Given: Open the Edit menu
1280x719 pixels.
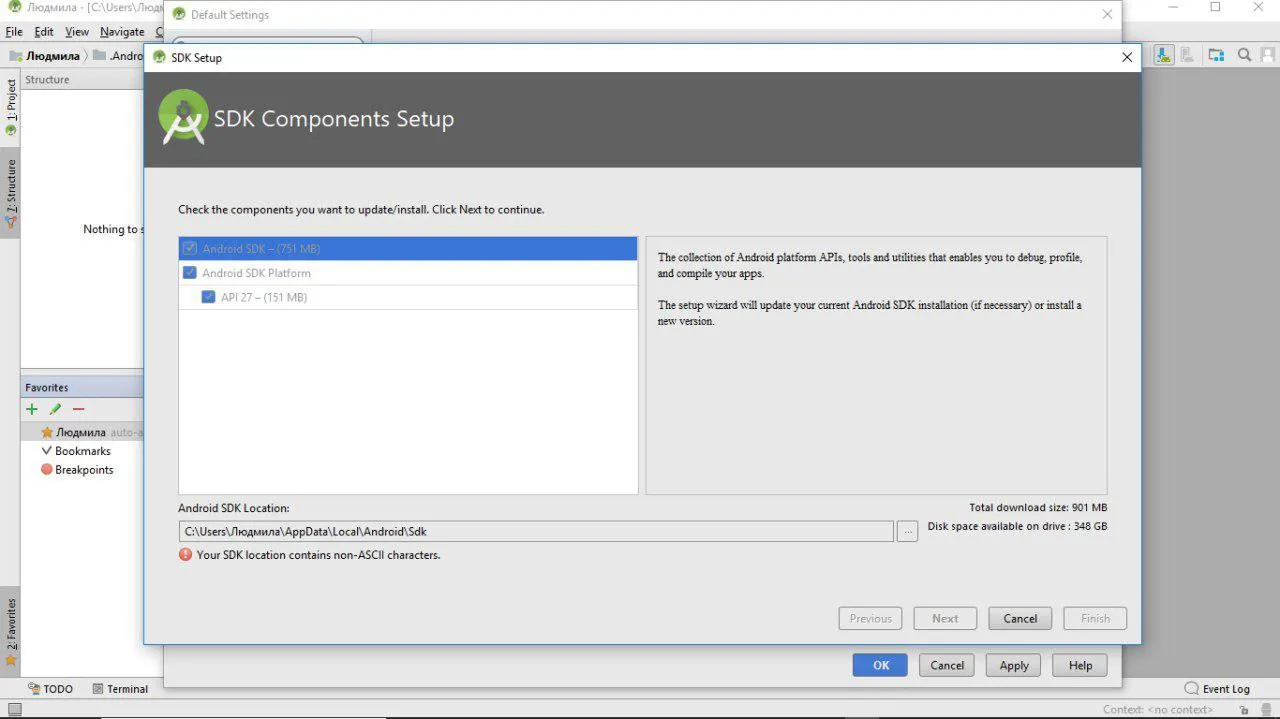Looking at the screenshot, I should (x=44, y=32).
